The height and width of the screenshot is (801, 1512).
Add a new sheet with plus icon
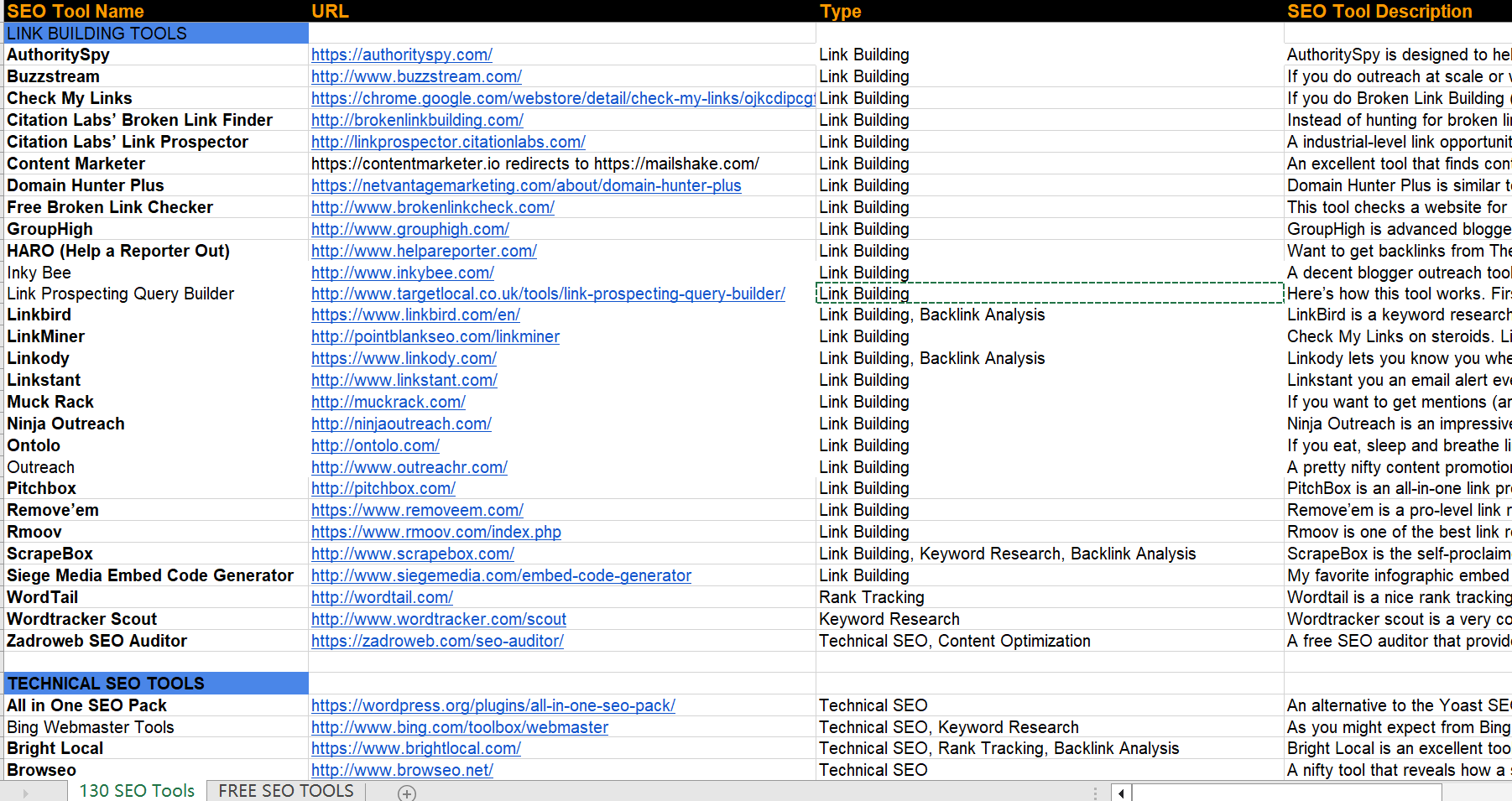pyautogui.click(x=407, y=793)
